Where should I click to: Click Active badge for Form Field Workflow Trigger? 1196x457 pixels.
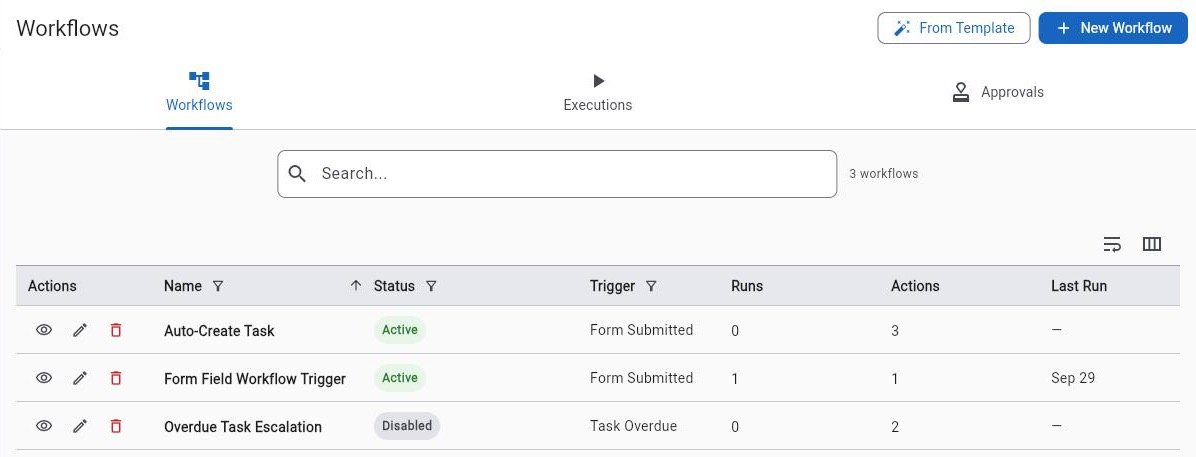(x=400, y=378)
